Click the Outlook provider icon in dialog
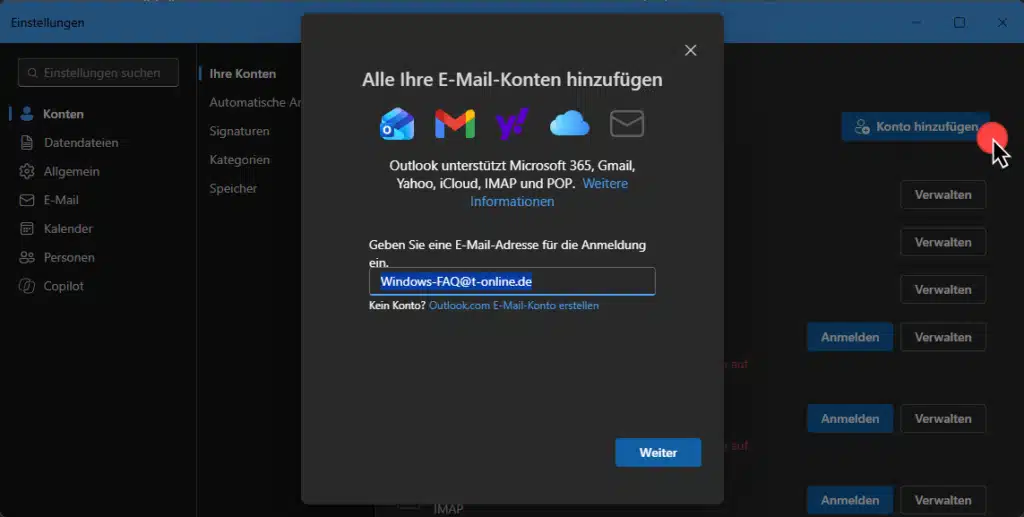This screenshot has width=1024, height=517. point(397,123)
